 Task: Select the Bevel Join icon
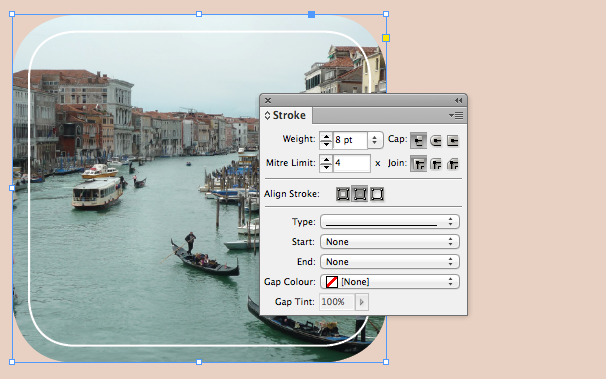pyautogui.click(x=453, y=164)
